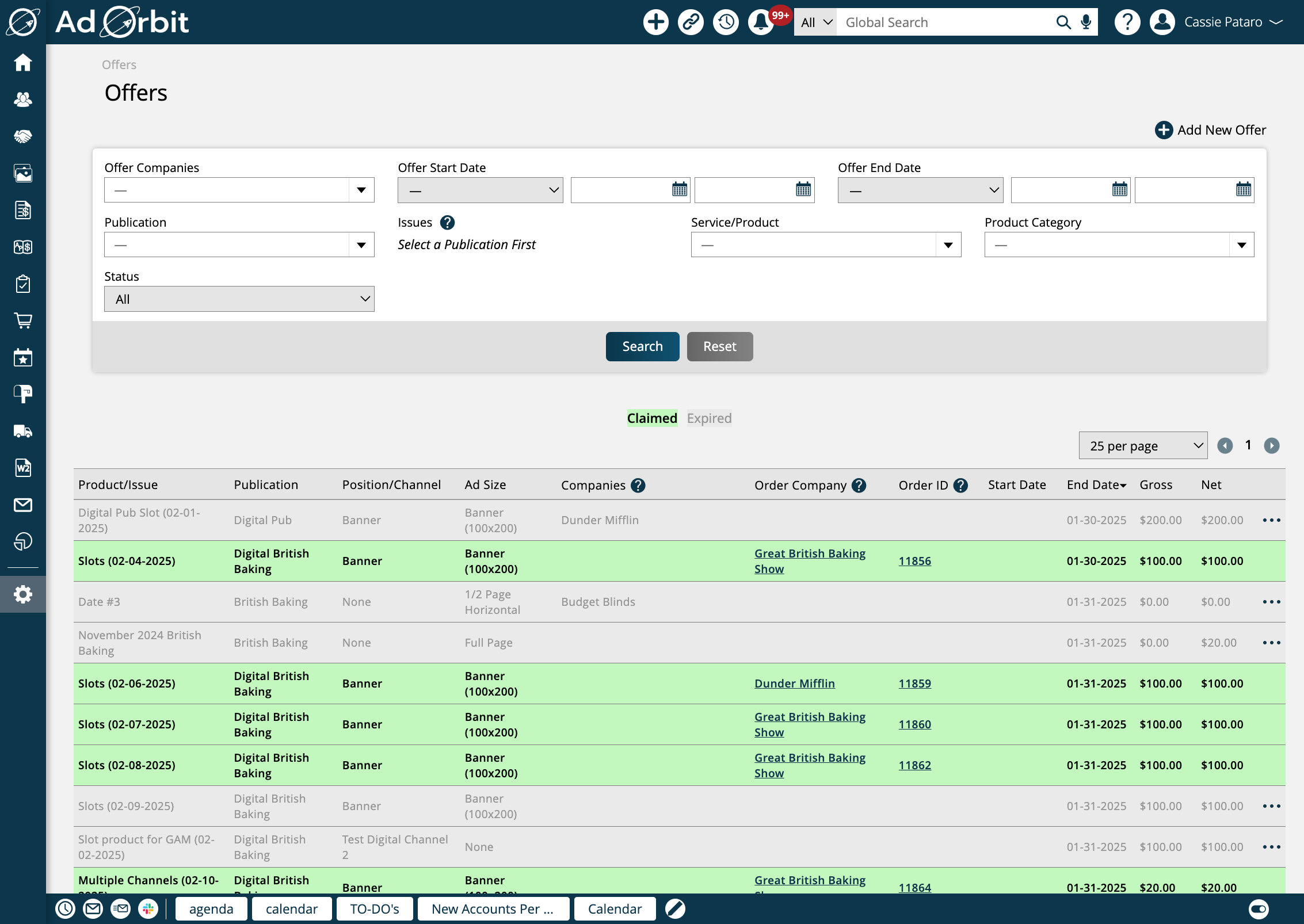Screen dimensions: 1304x924
Task: Open the recent history clock icon
Action: [x=726, y=22]
